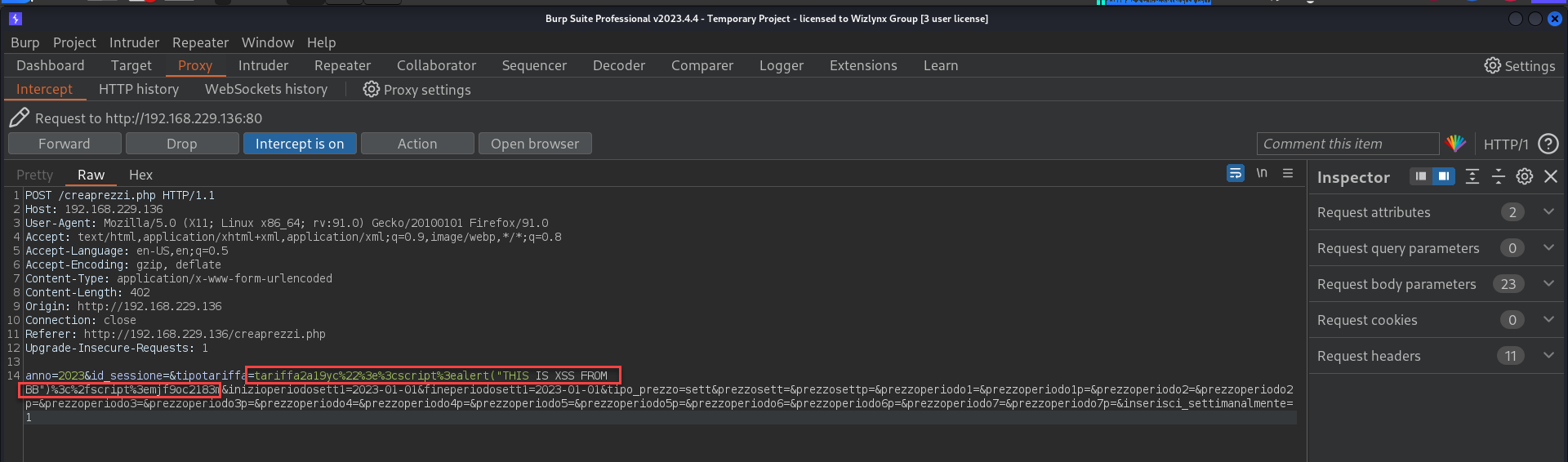
Task: Expand Request headers section
Action: [x=1548, y=355]
